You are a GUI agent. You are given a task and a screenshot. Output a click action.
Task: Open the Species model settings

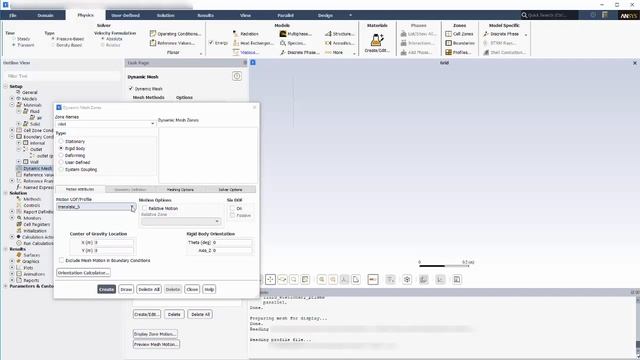coord(292,43)
